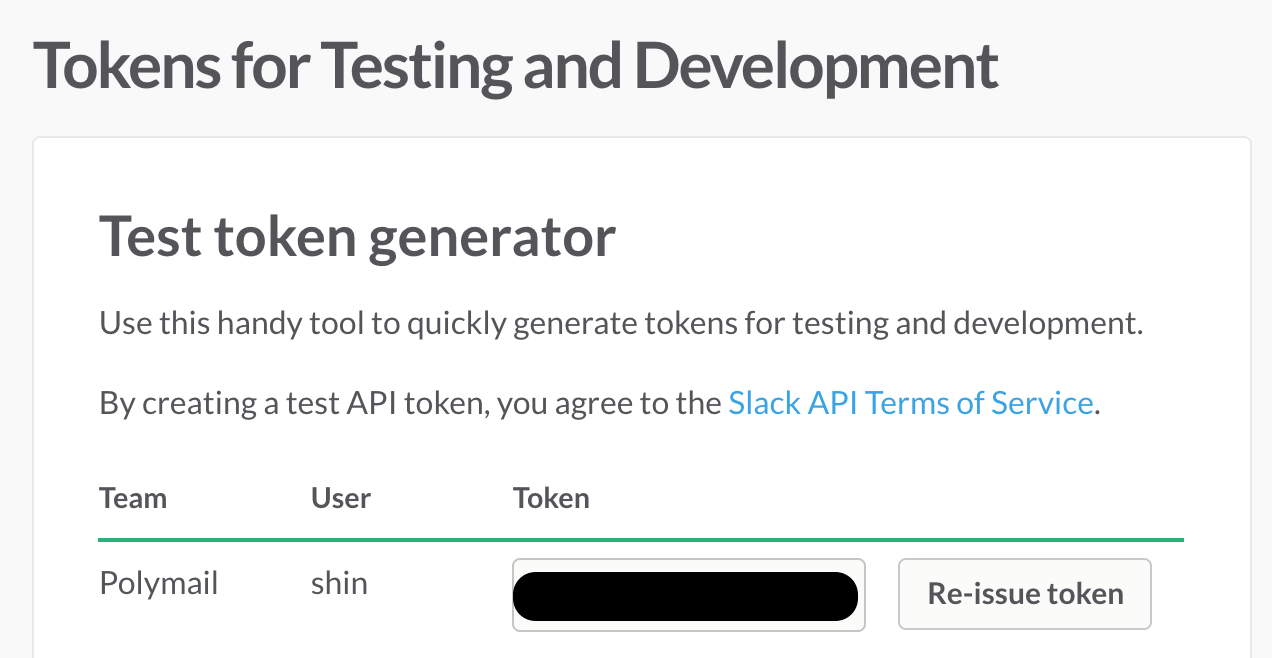
Task: Select the shin user cell
Action: click(x=339, y=583)
